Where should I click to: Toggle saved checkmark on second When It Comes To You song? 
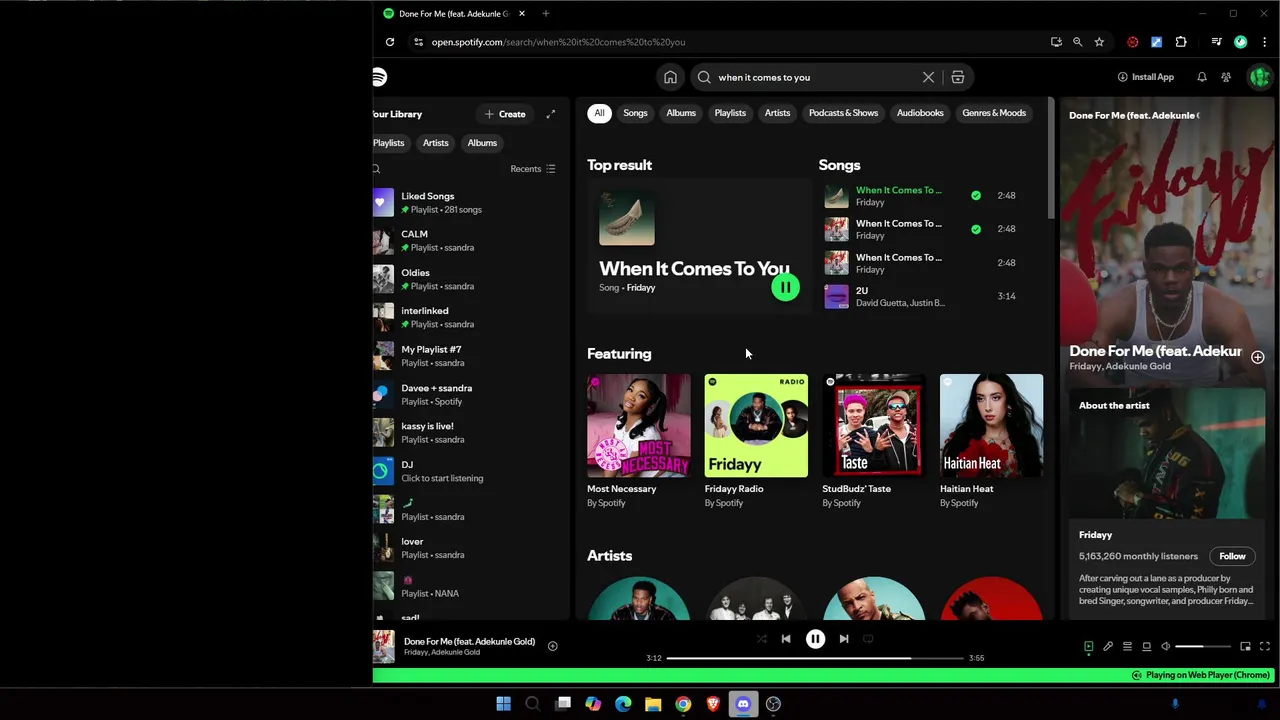(976, 229)
